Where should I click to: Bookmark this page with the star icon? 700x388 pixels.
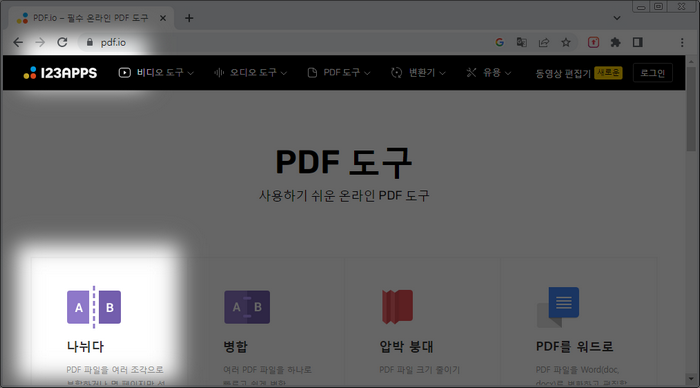pos(566,42)
